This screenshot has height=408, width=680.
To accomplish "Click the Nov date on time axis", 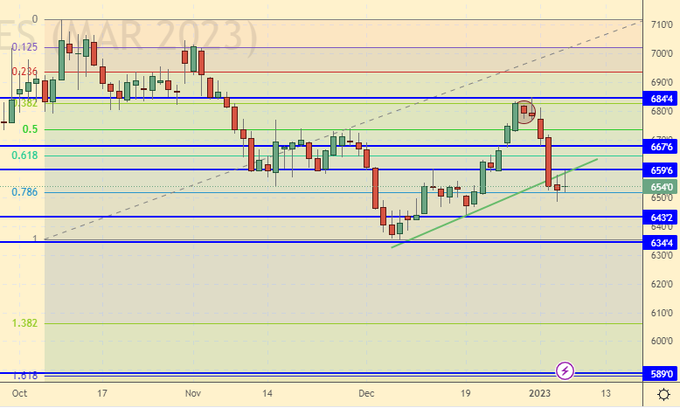I will pos(195,395).
